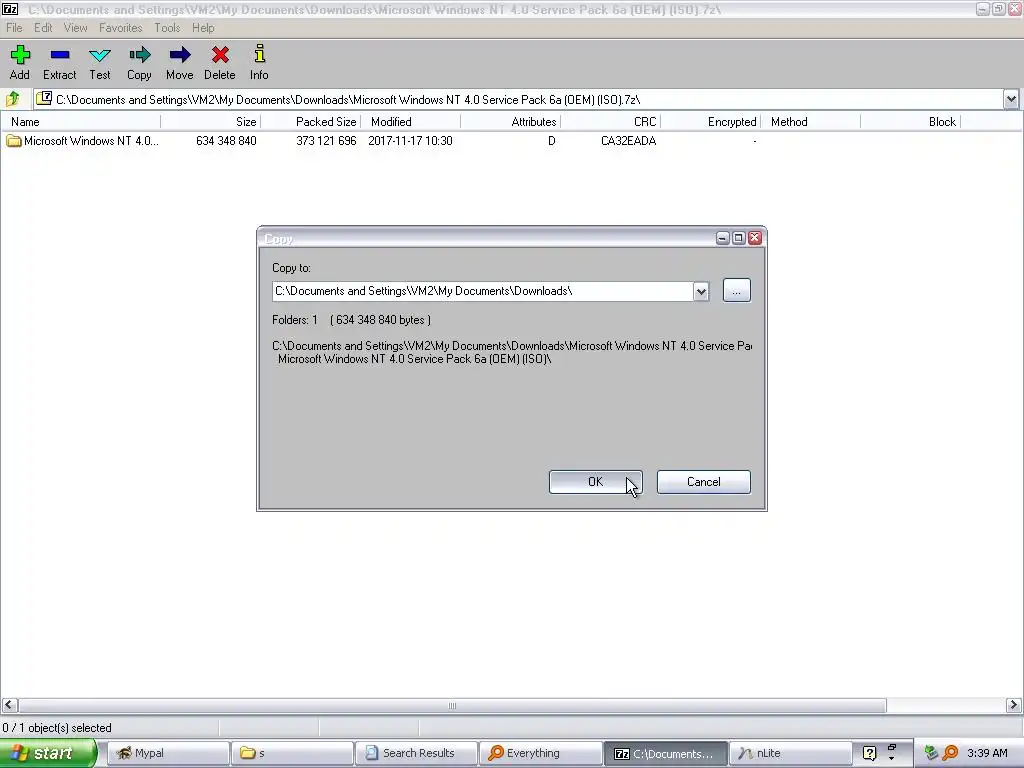
Task: Minimize the Copy dialog
Action: pyautogui.click(x=722, y=238)
